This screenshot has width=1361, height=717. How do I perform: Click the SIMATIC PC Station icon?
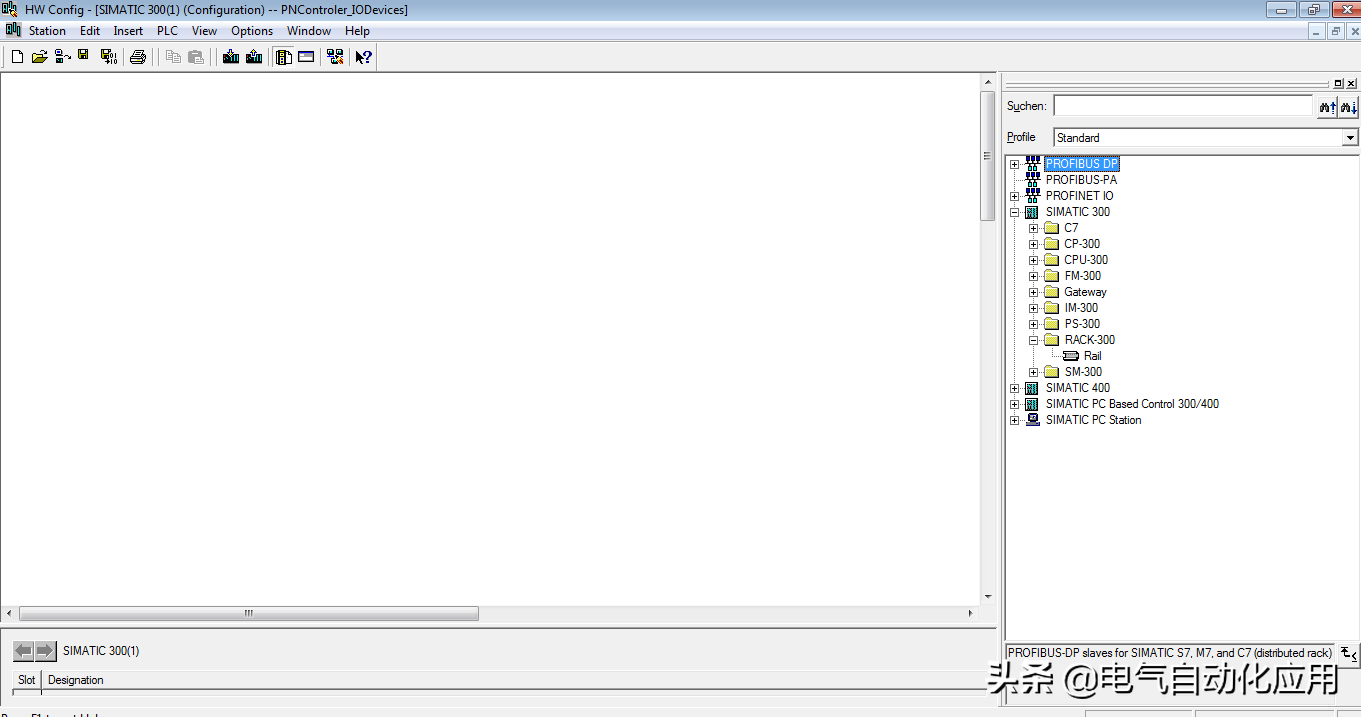tap(1033, 420)
